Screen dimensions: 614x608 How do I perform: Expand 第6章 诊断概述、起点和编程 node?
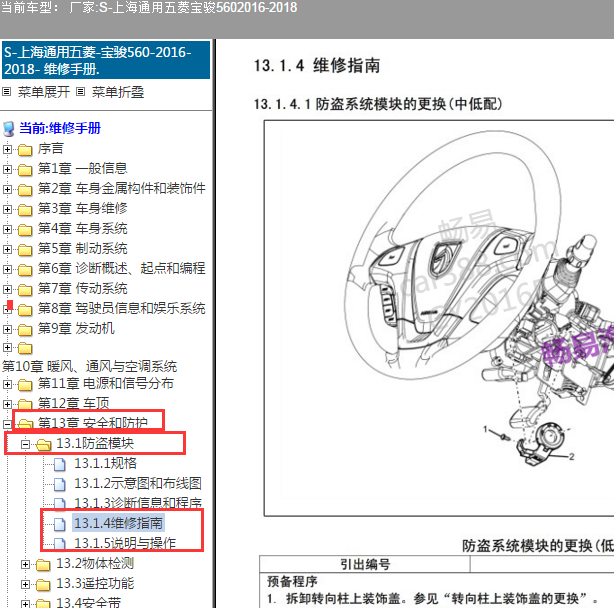click(x=7, y=269)
